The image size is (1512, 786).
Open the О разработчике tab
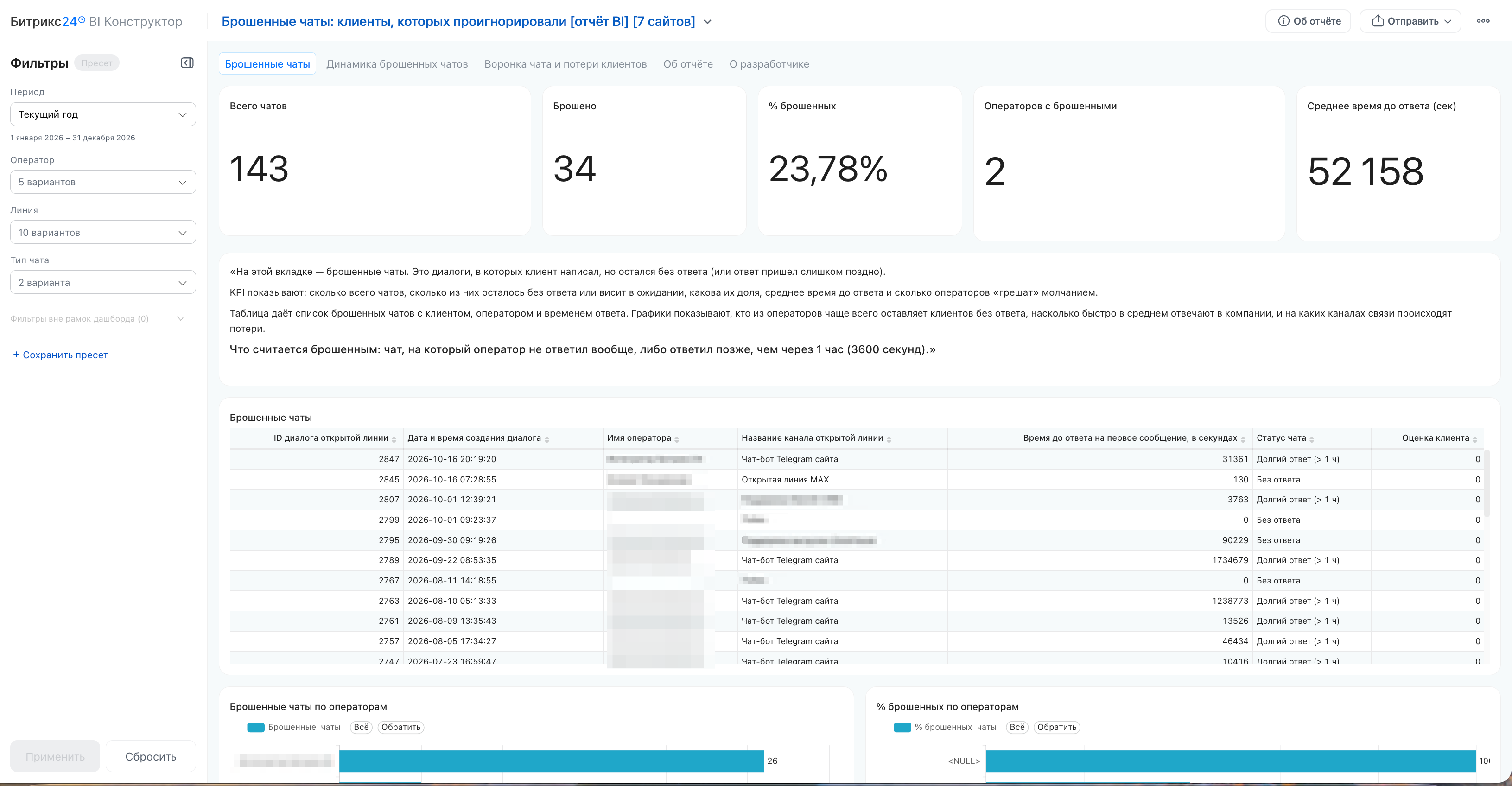point(769,64)
